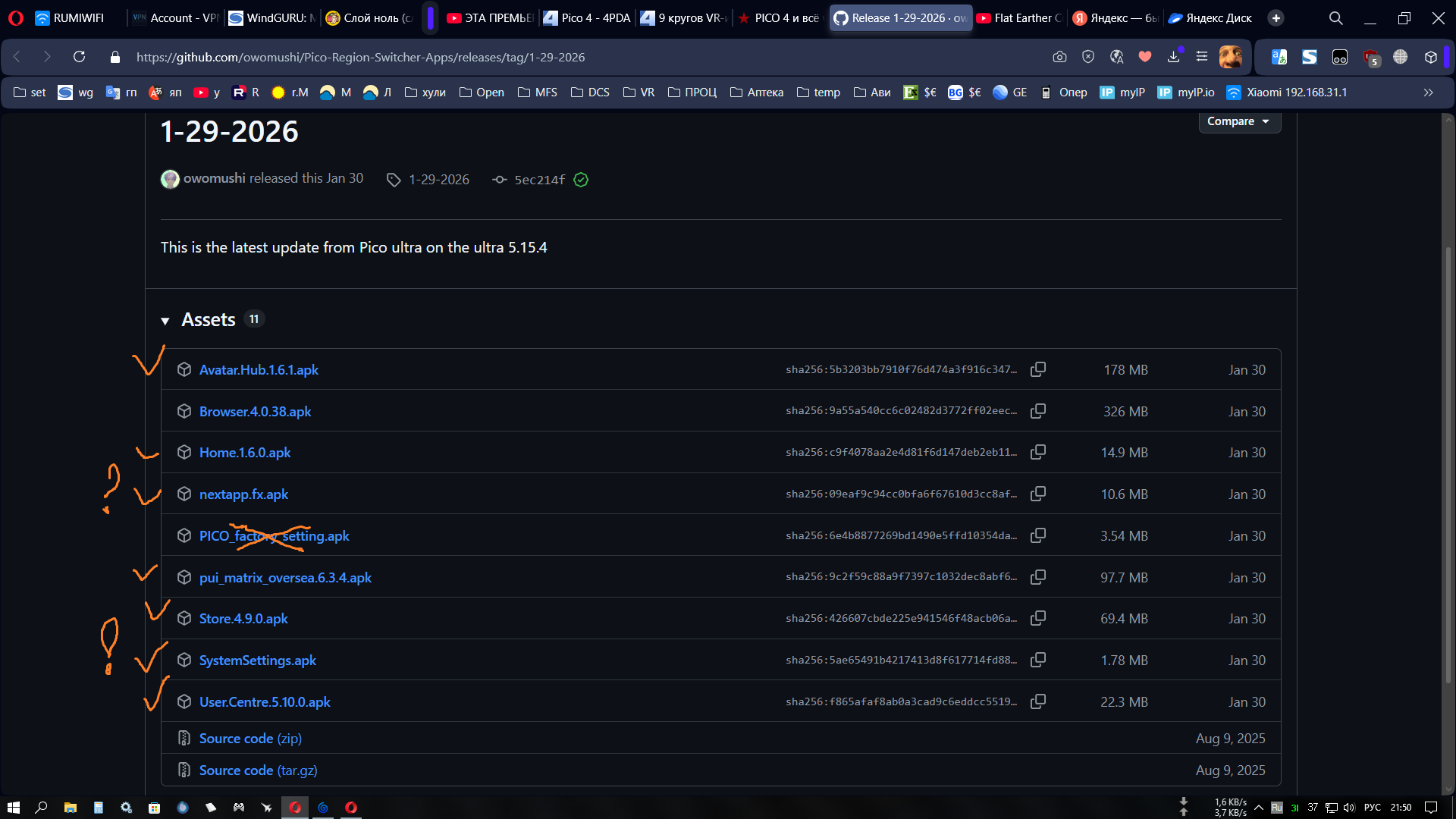Download pui_matrix_oversea.6.3.4.apk
Screen dimensions: 1456x819
285,578
